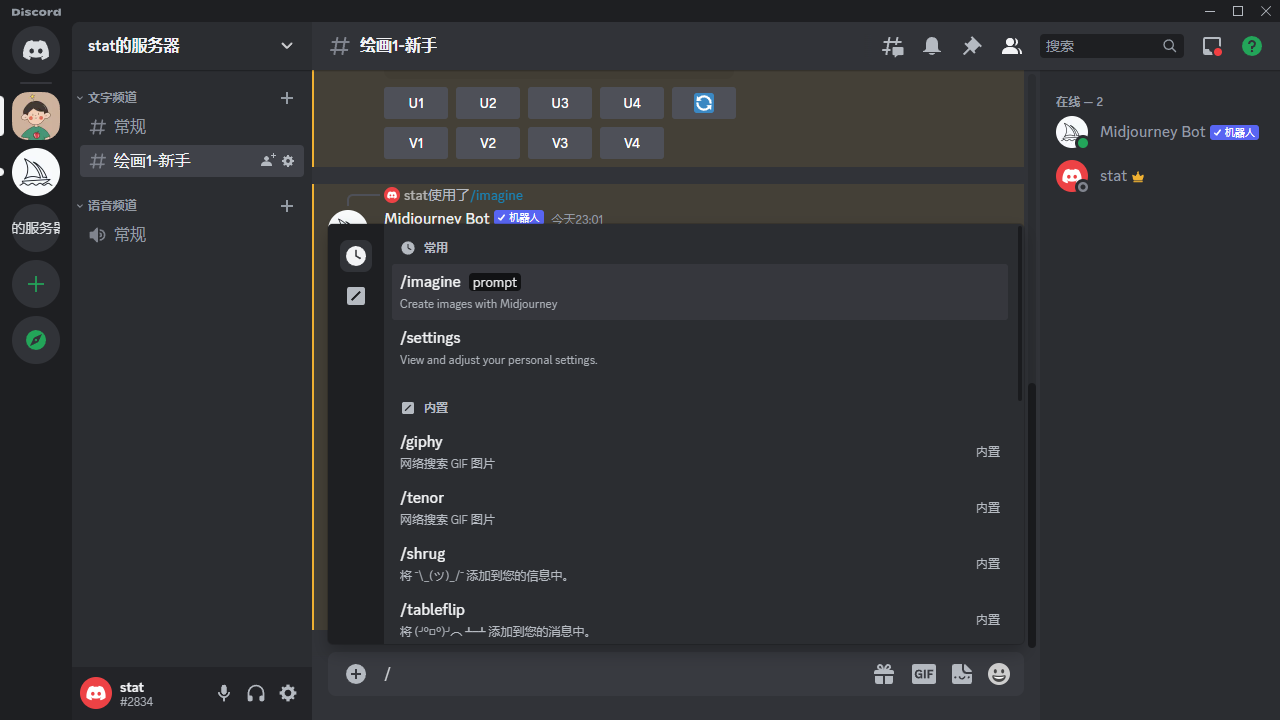The width and height of the screenshot is (1280, 720).
Task: Open the stat的服务器 server dropdown menu
Action: tap(192, 46)
